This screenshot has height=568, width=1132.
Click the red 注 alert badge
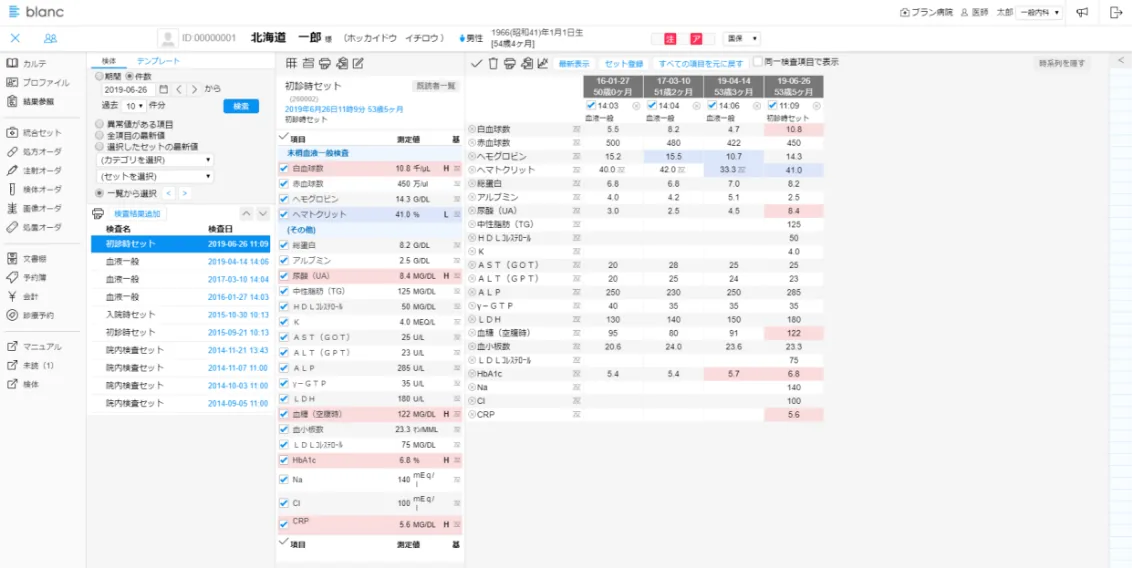[669, 38]
